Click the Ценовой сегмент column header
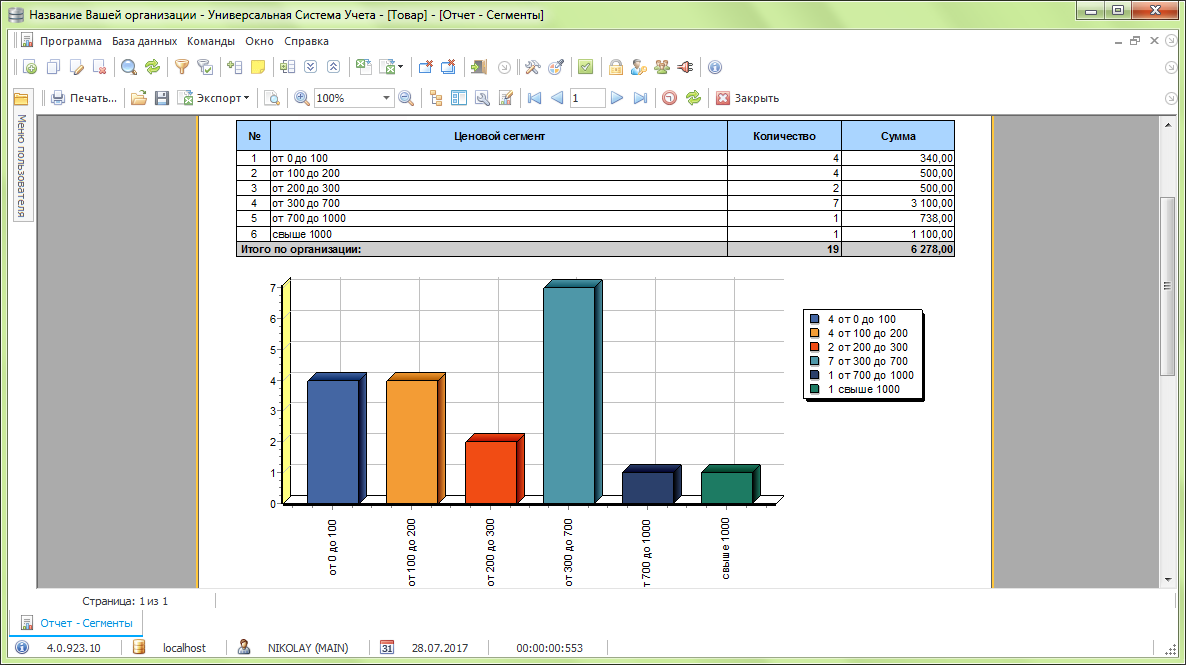 click(x=499, y=136)
